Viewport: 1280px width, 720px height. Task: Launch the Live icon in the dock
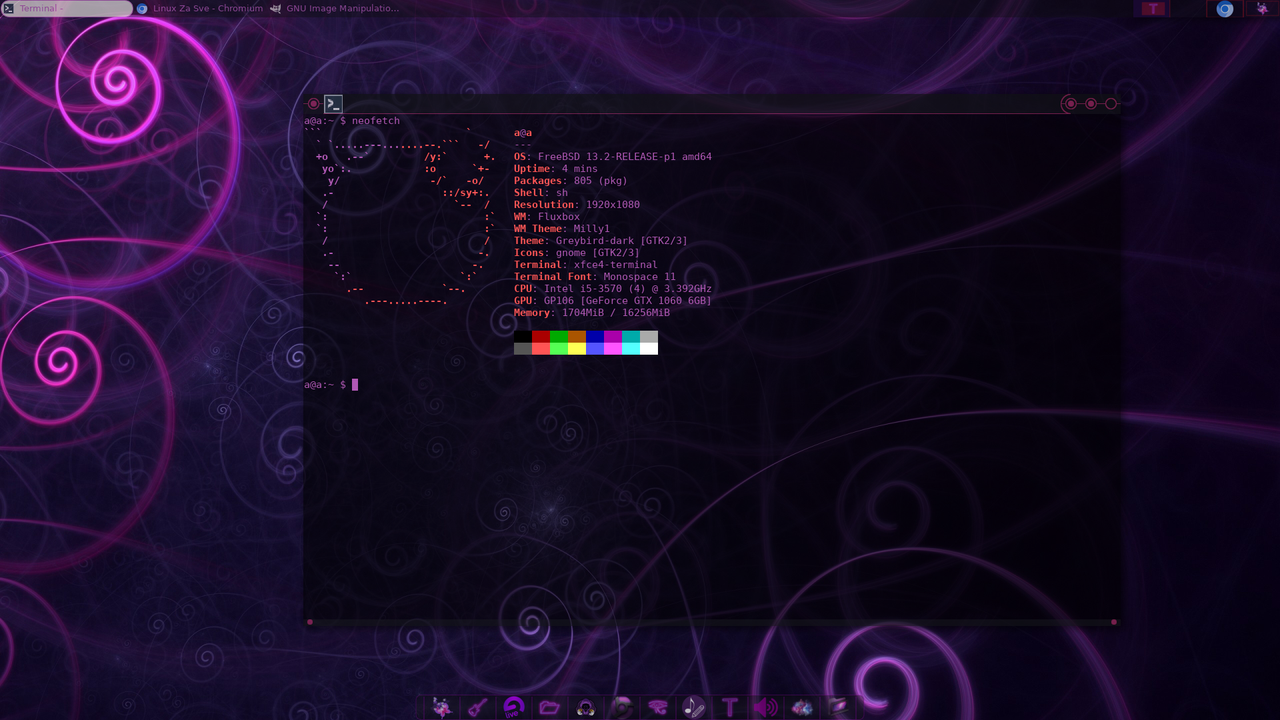point(513,707)
